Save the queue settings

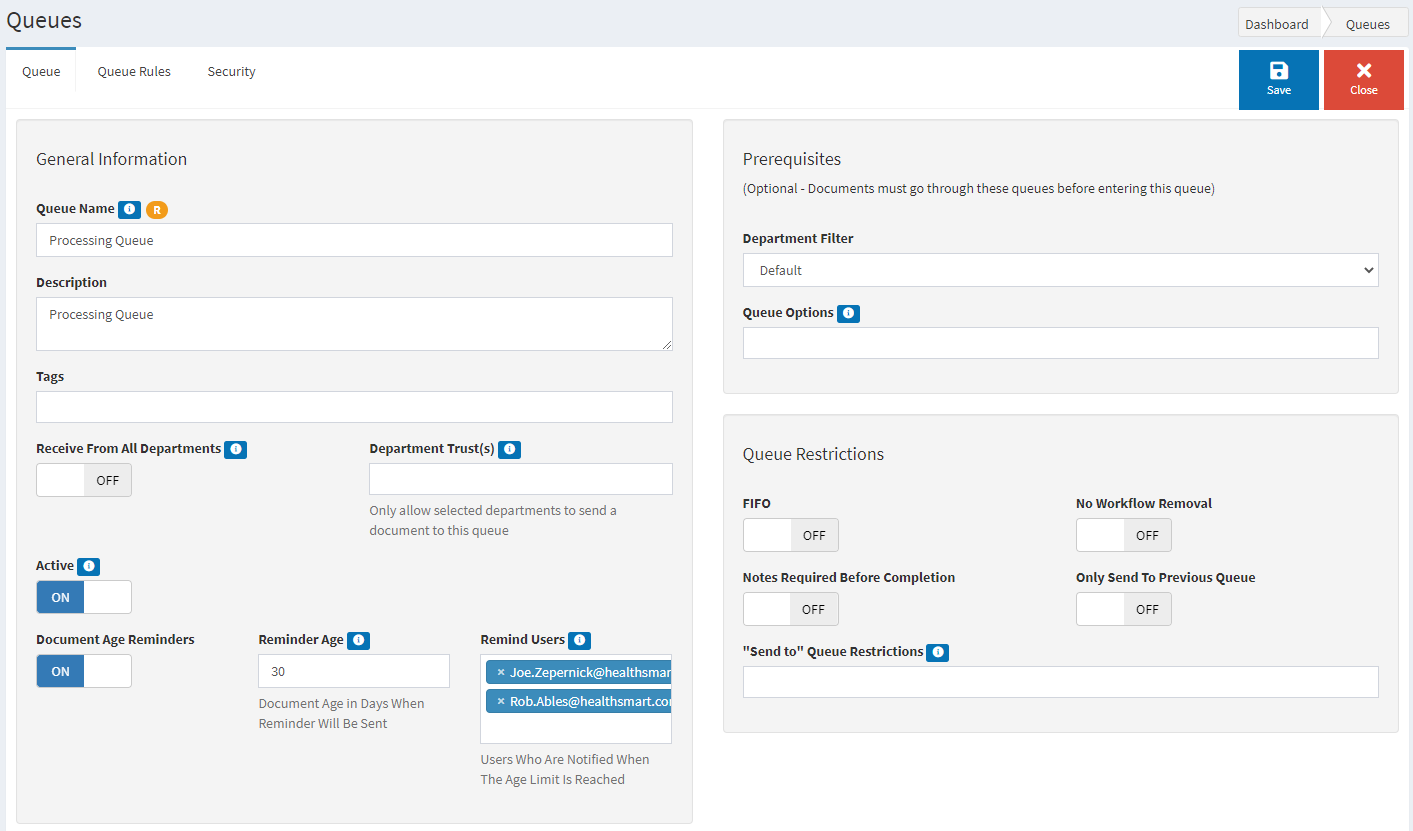click(1278, 79)
